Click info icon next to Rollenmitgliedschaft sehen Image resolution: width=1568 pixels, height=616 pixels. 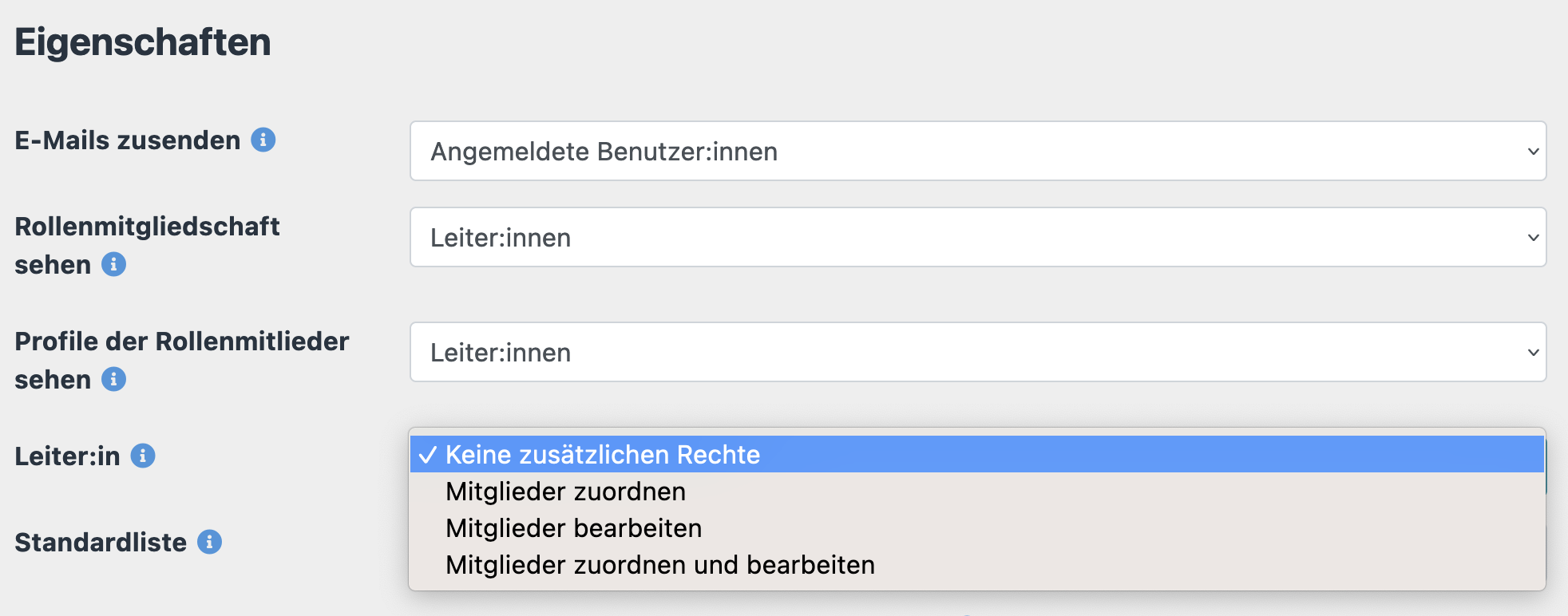(113, 264)
